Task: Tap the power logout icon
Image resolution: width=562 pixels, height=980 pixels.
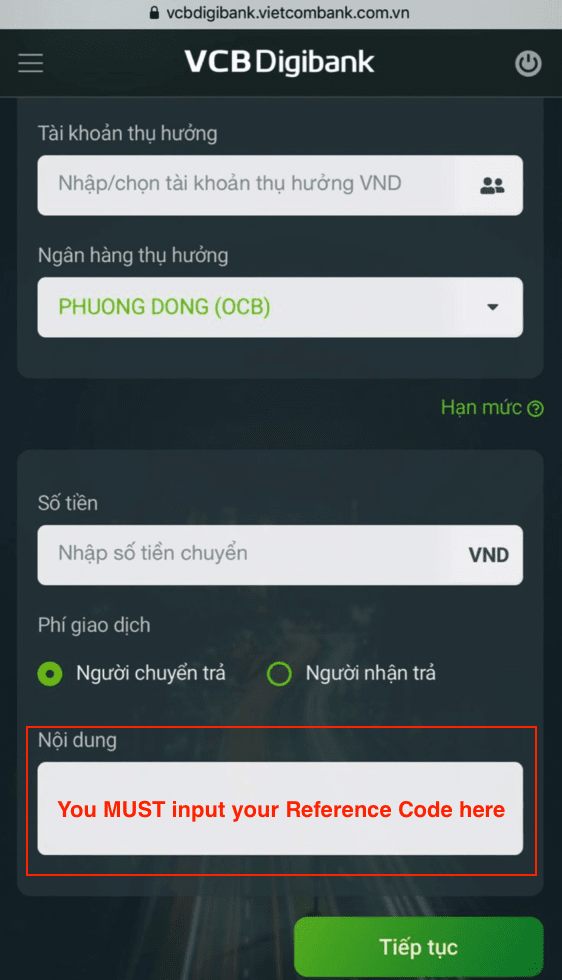Action: (x=528, y=64)
